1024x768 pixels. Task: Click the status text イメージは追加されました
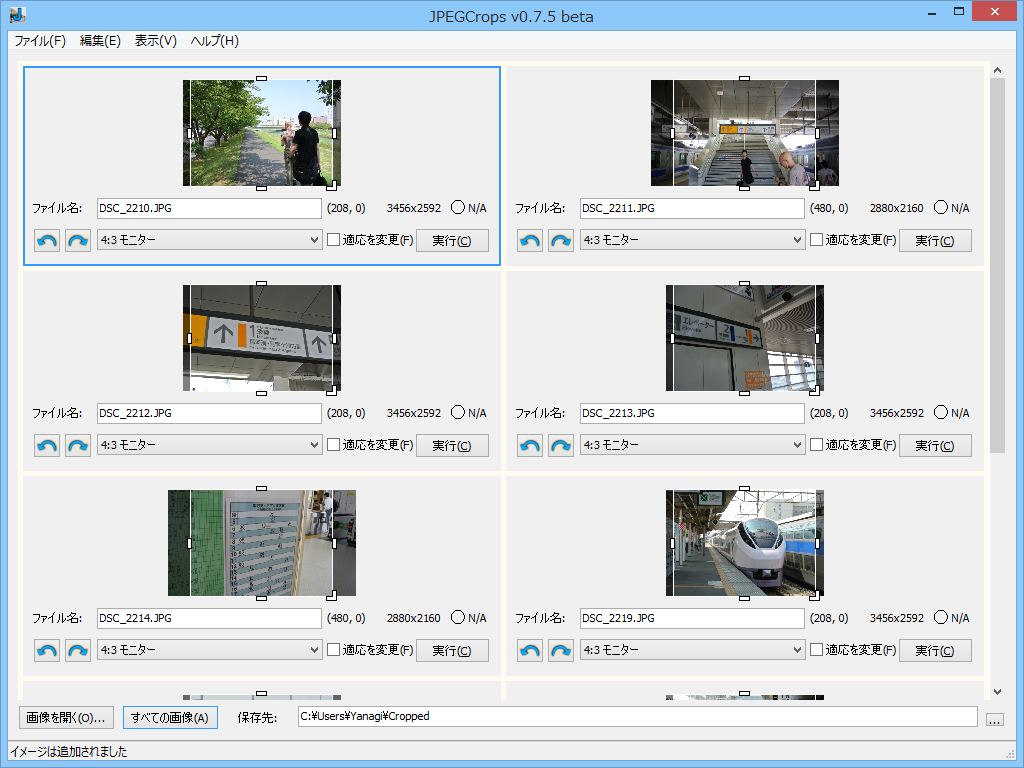[69, 752]
